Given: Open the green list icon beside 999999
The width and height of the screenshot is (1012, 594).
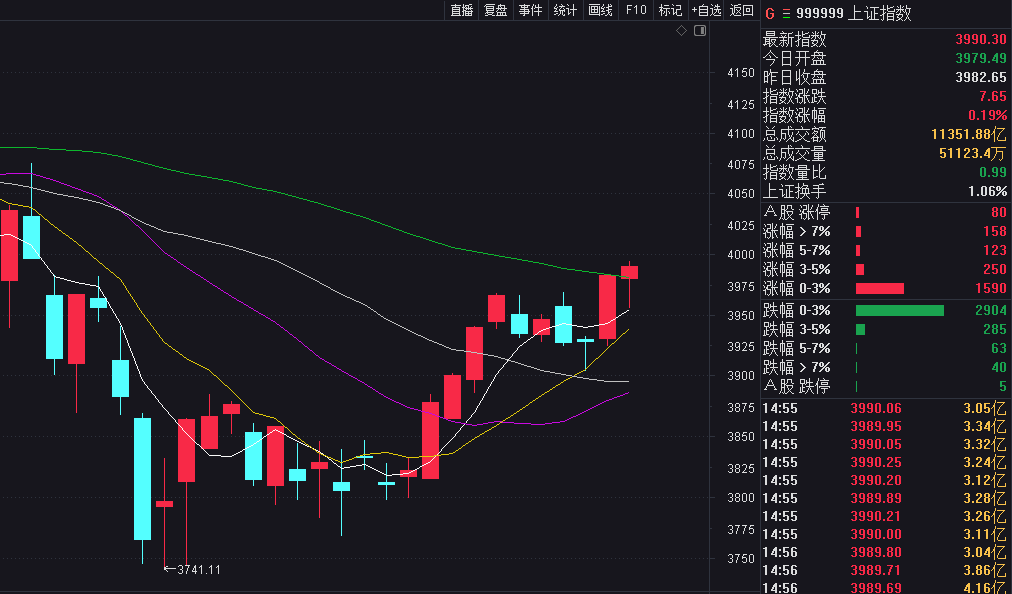Looking at the screenshot, I should (x=786, y=14).
